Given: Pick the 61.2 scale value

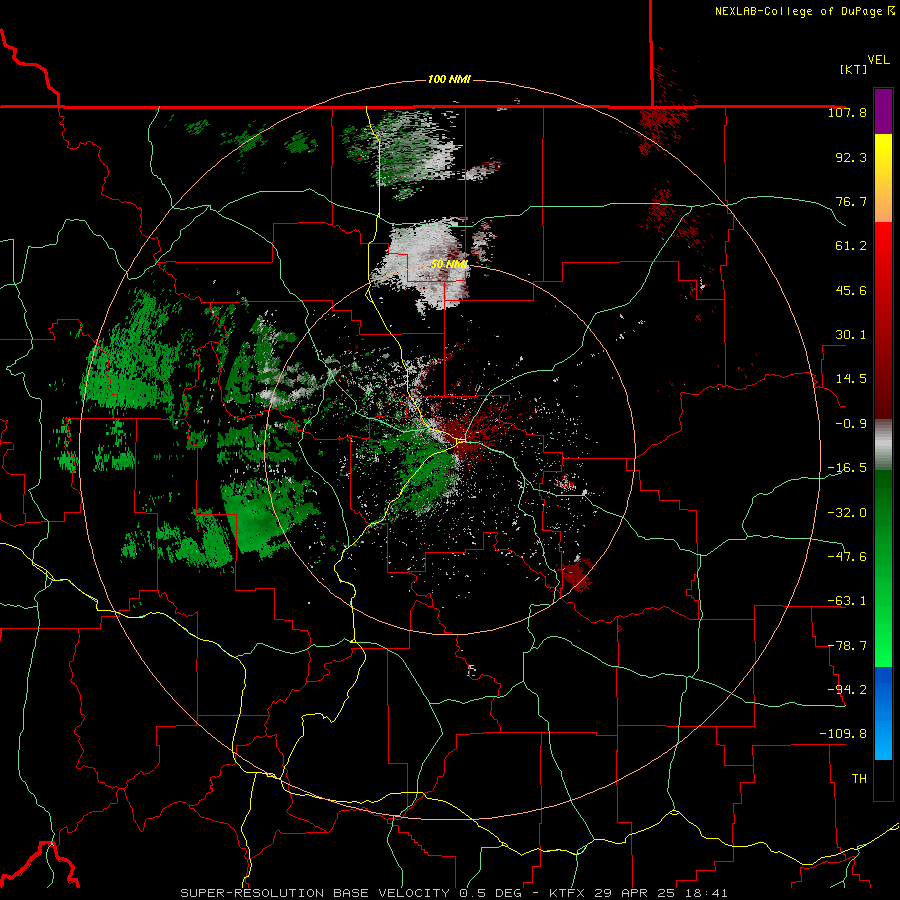Looking at the screenshot, I should click(x=851, y=246).
